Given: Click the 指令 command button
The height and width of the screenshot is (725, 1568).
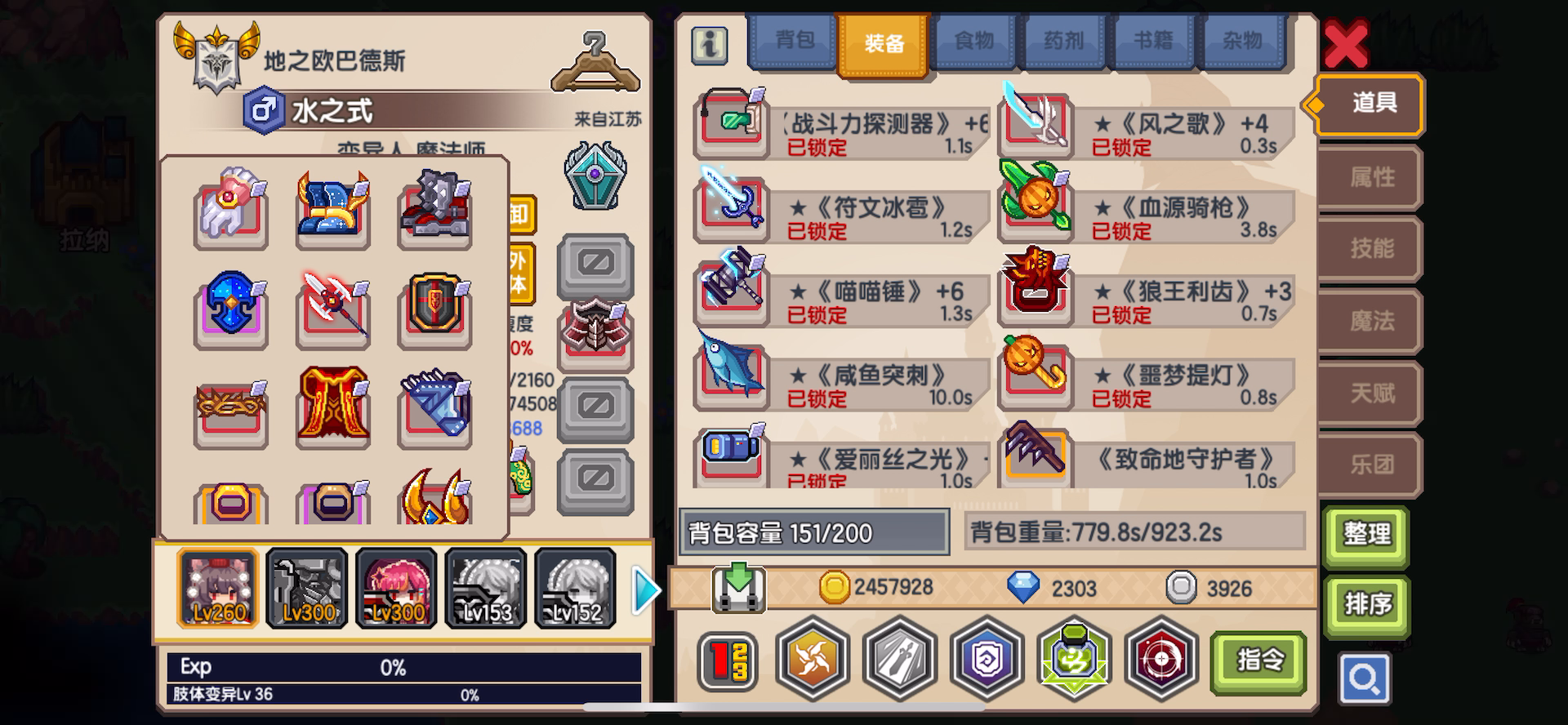Looking at the screenshot, I should [1258, 661].
